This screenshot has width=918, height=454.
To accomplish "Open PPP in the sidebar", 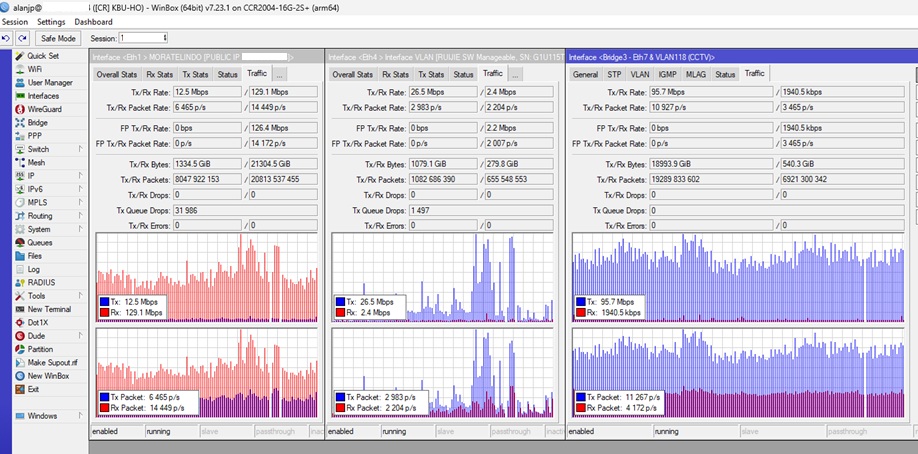I will coord(28,136).
